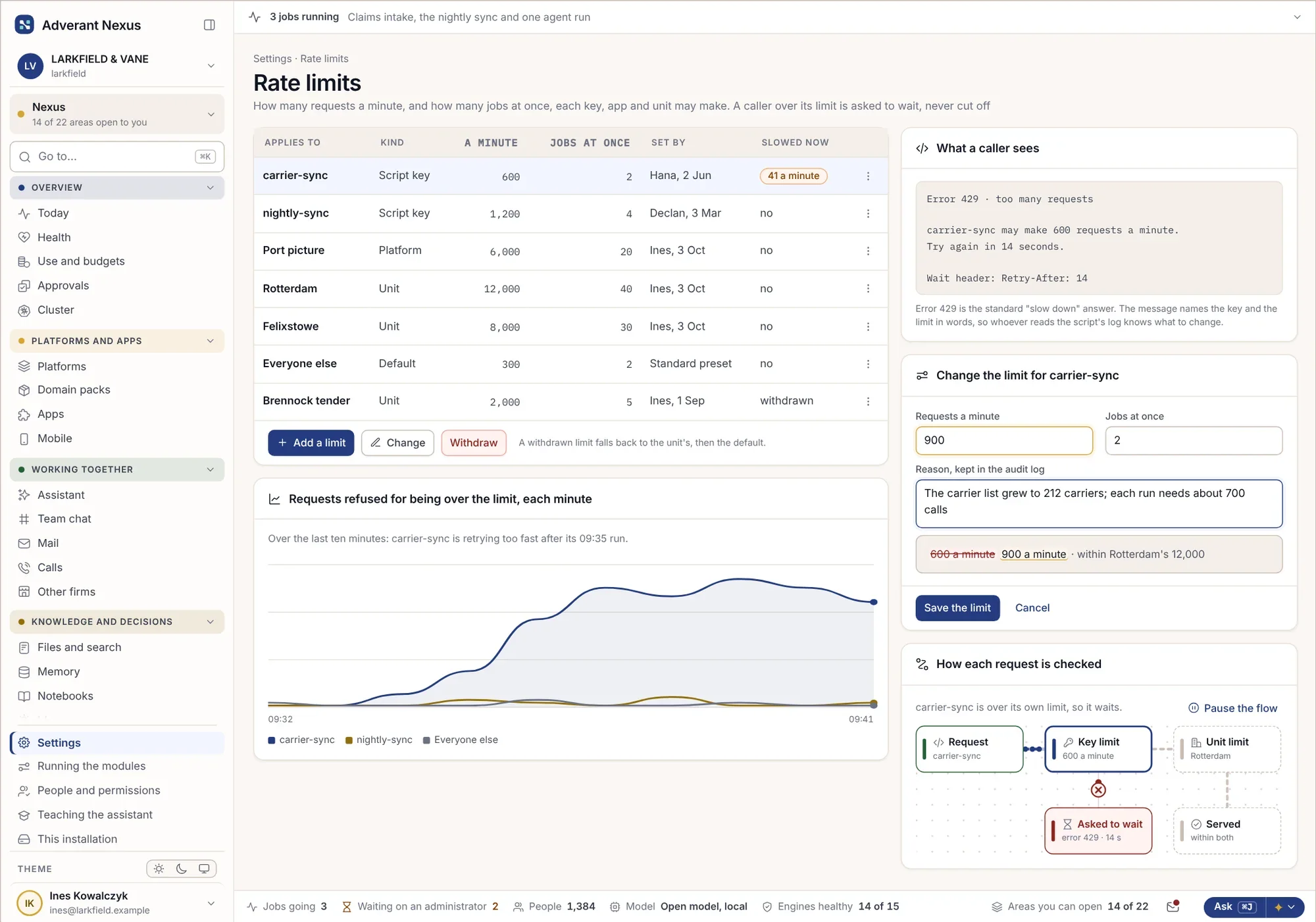Open Use and budgets page
This screenshot has height=922, width=1316.
116,261
